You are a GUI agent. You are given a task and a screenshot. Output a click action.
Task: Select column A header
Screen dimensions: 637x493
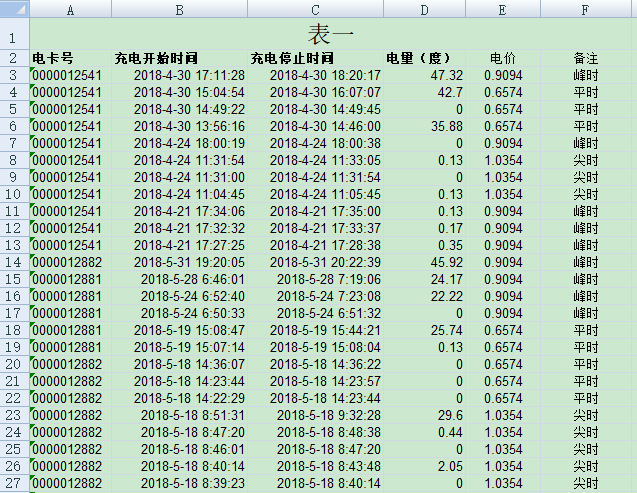pos(70,9)
